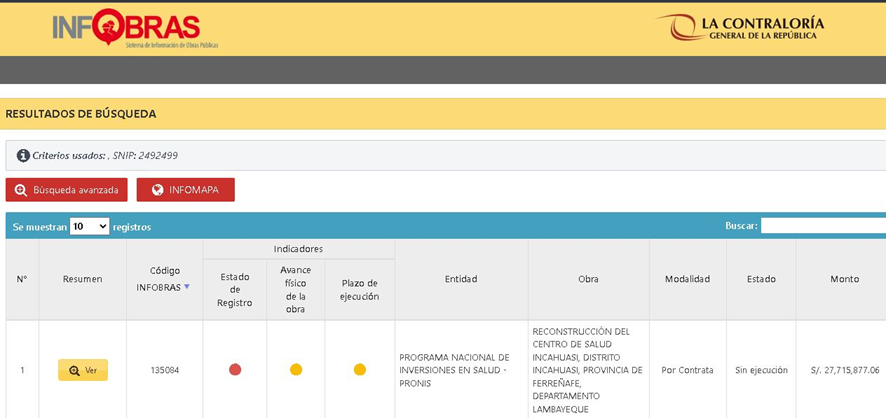Select the code cell 135084
This screenshot has width=886, height=418.
click(164, 370)
